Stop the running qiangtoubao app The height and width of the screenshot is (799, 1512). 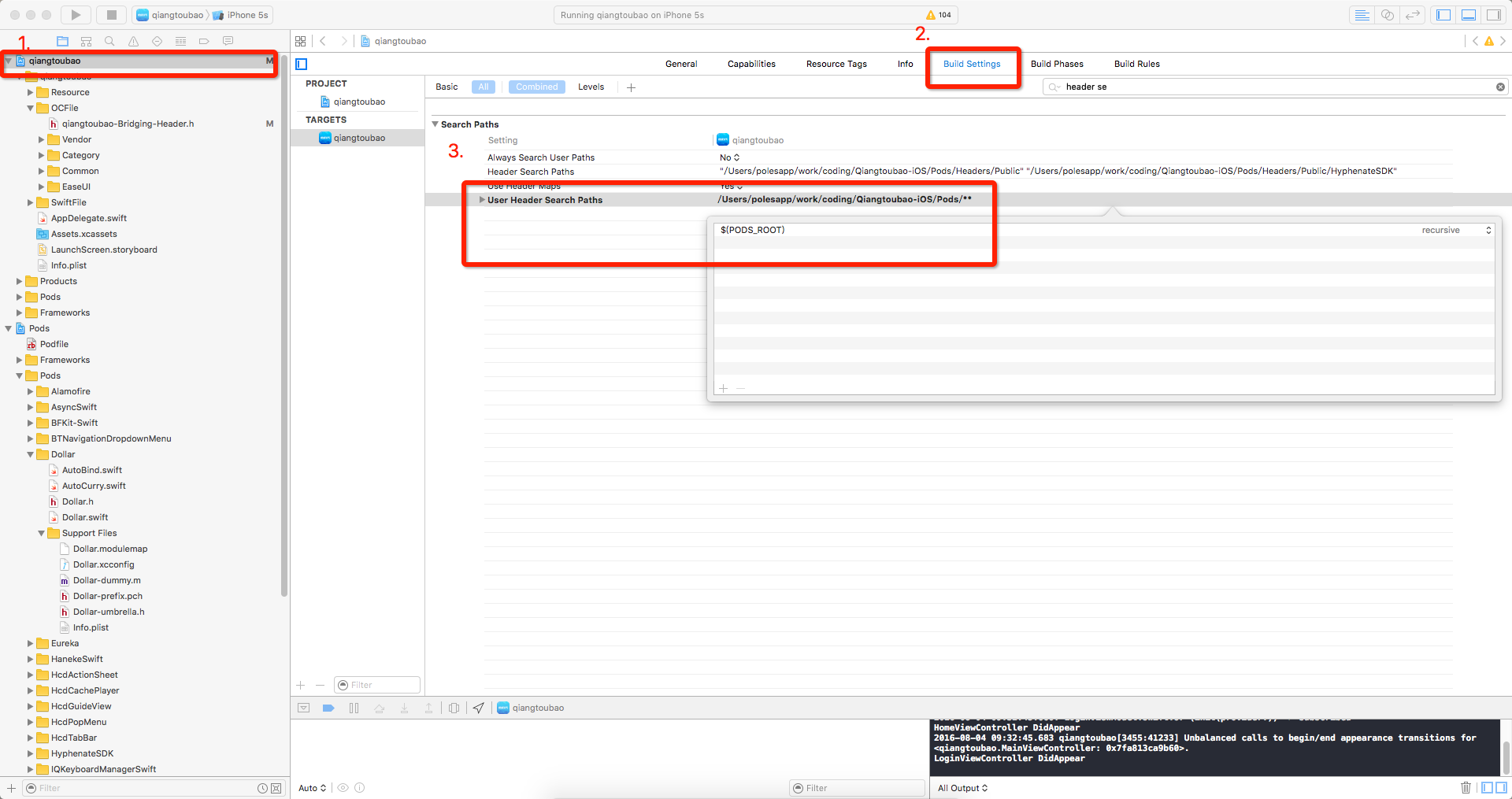click(x=111, y=15)
